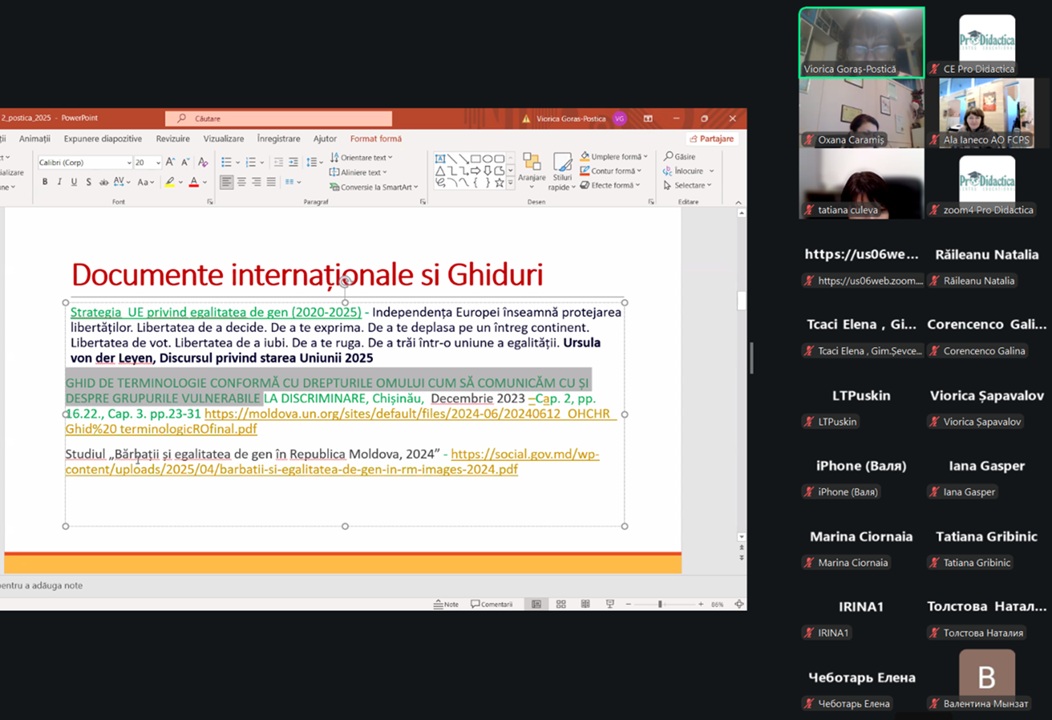Screen dimensions: 1052x720
Task: Switch to the Format formă tab
Action: coord(375,139)
